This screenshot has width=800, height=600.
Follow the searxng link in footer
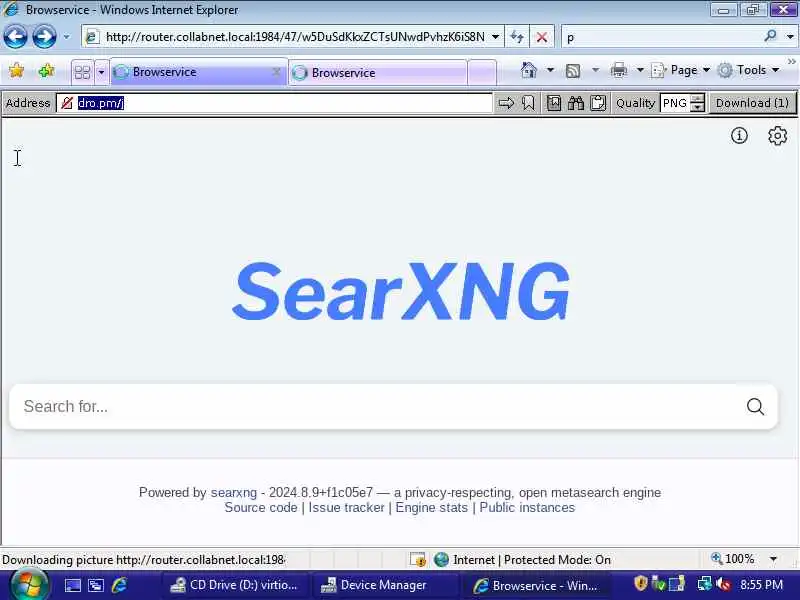coord(234,492)
